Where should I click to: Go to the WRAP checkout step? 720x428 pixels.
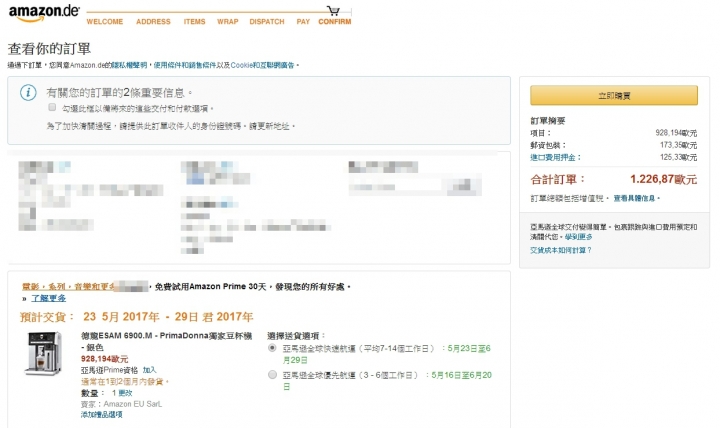(x=228, y=22)
